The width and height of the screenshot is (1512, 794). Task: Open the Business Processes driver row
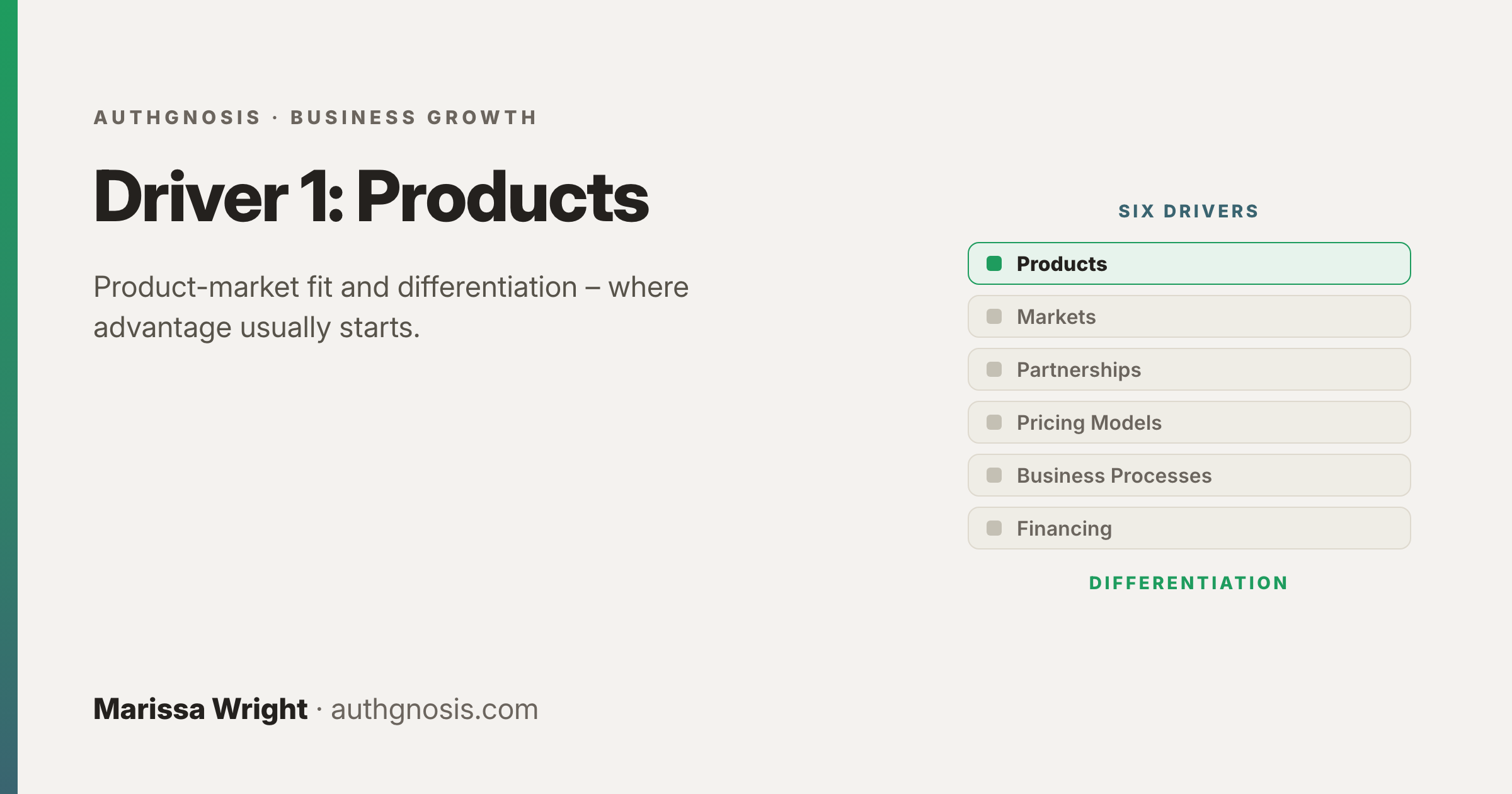tap(1189, 475)
